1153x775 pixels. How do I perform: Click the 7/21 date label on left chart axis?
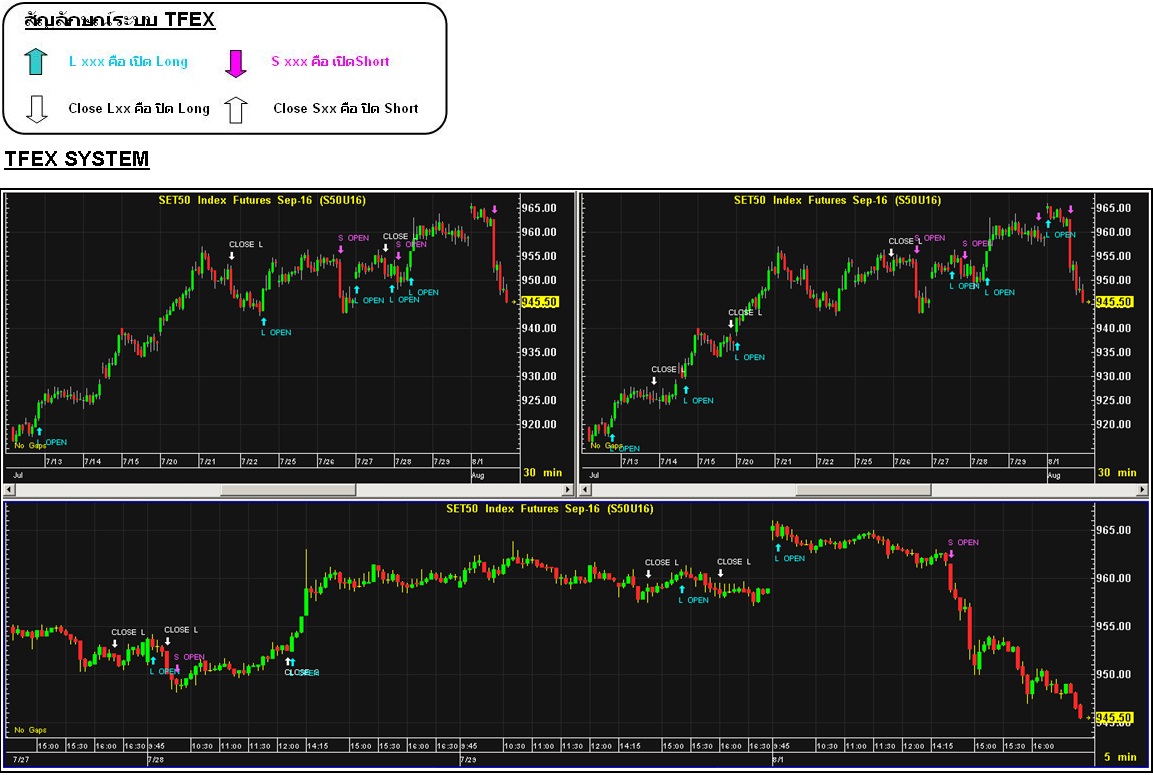click(x=207, y=462)
